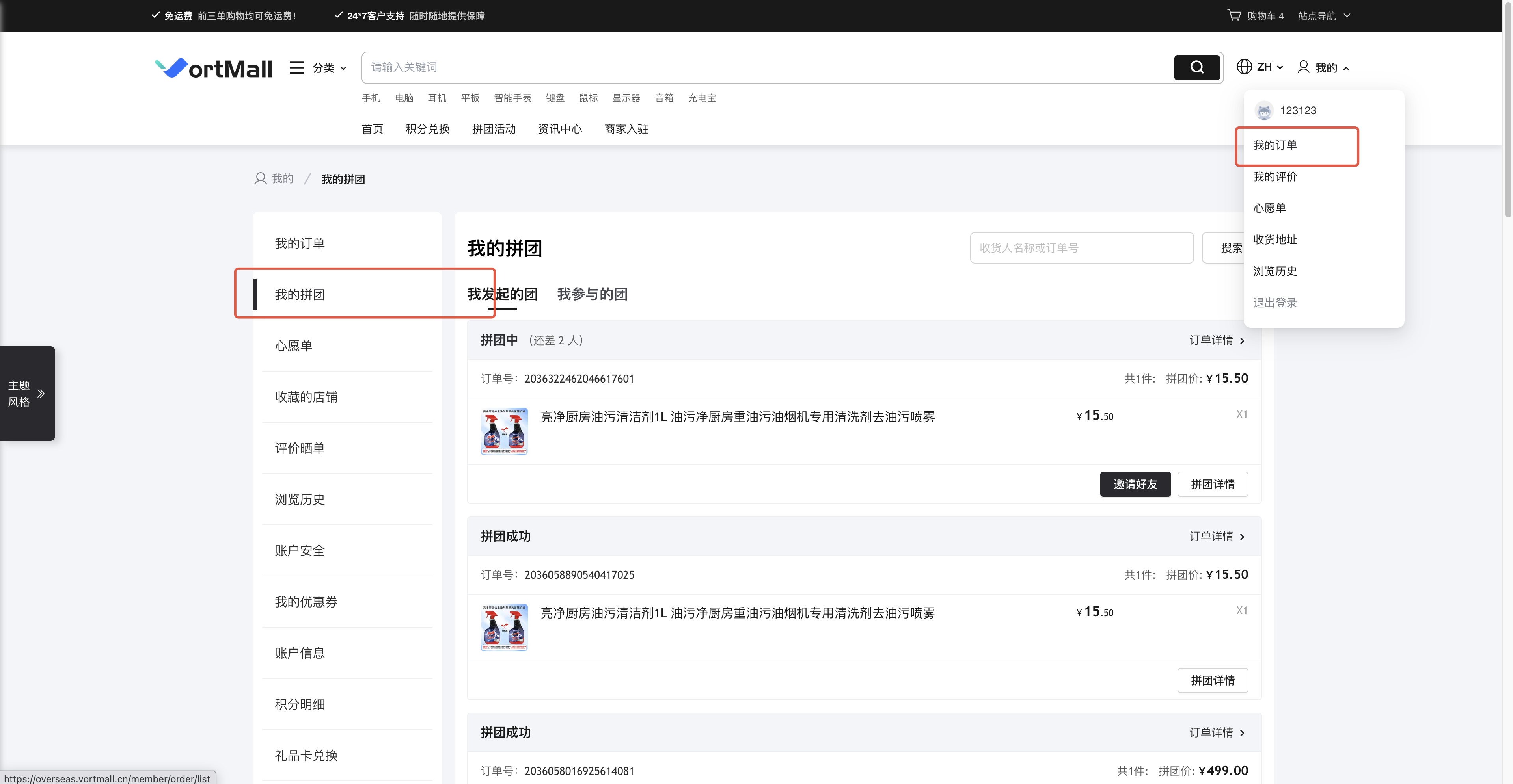The width and height of the screenshot is (1513, 784).
Task: Open 拼团活动 in the navigation bar
Action: (494, 129)
